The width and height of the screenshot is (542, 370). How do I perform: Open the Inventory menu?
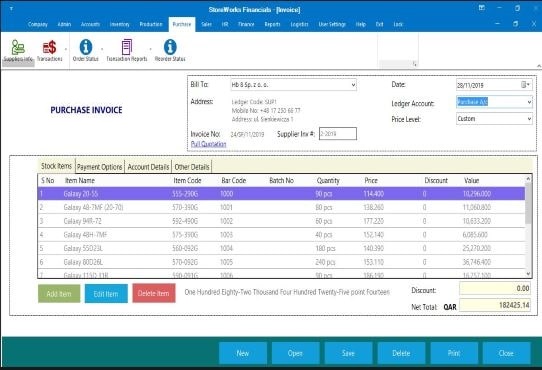[x=120, y=24]
